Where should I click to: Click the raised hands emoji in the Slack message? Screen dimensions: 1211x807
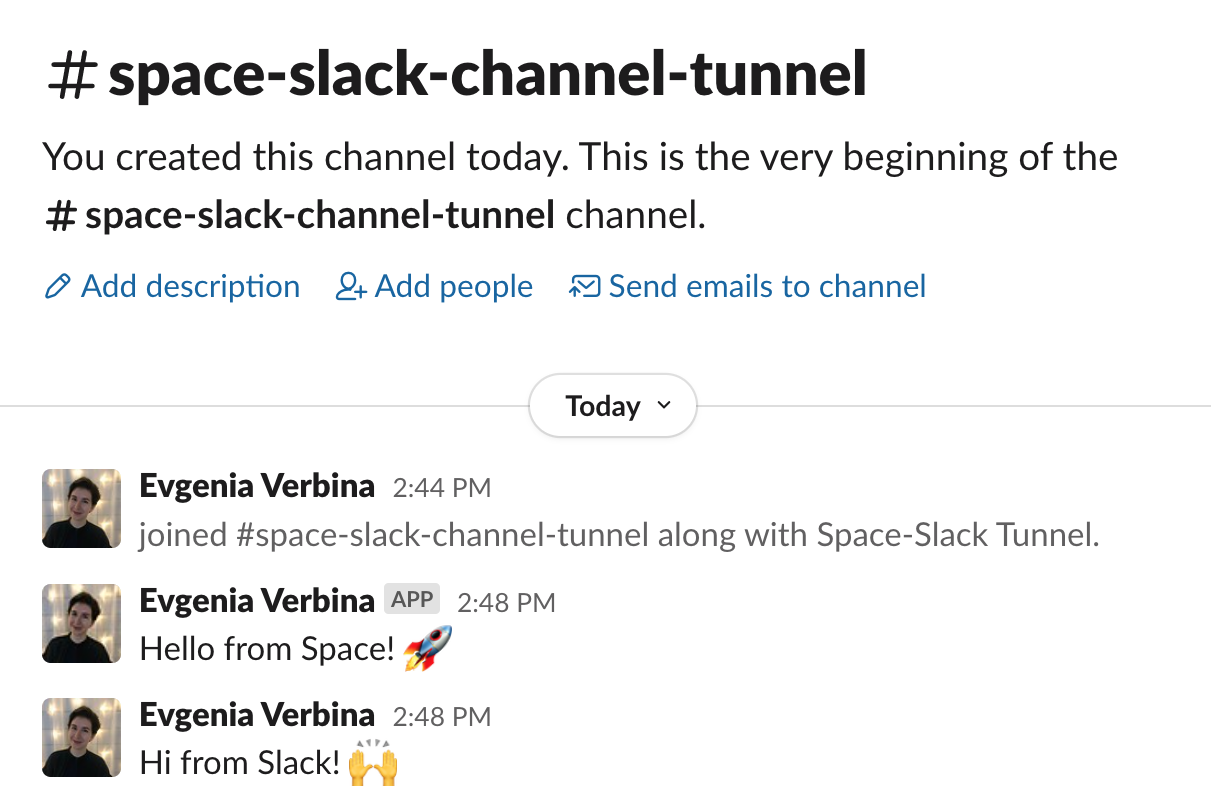coord(373,763)
